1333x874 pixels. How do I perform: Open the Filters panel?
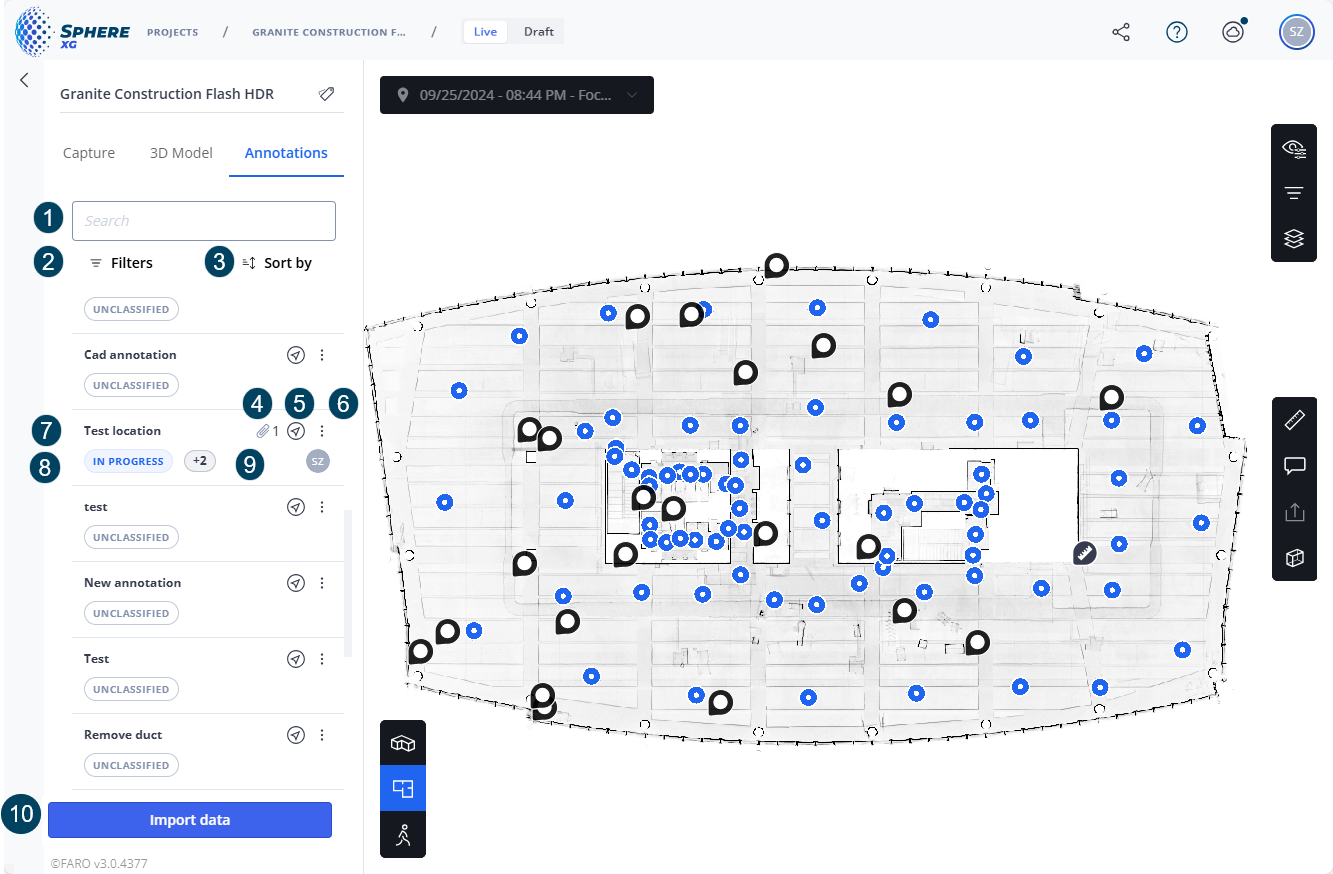click(122, 263)
